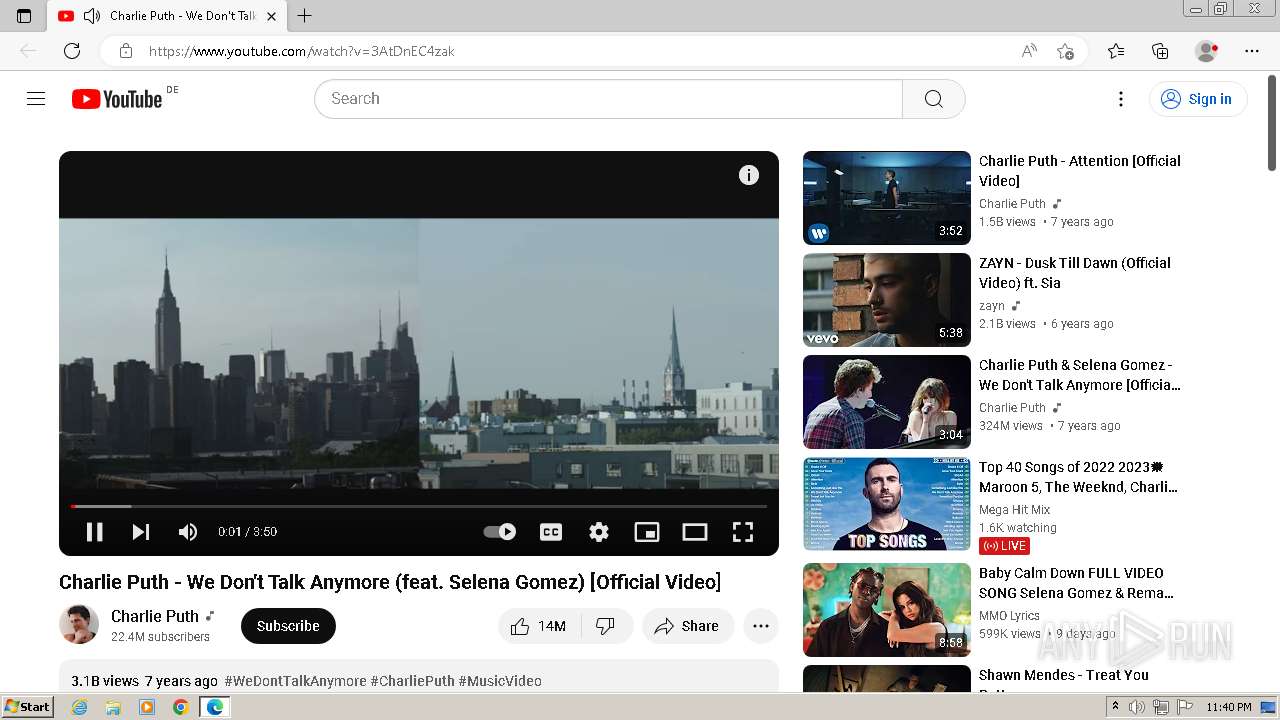Go back in the browser
This screenshot has width=1280, height=720.
(x=28, y=51)
